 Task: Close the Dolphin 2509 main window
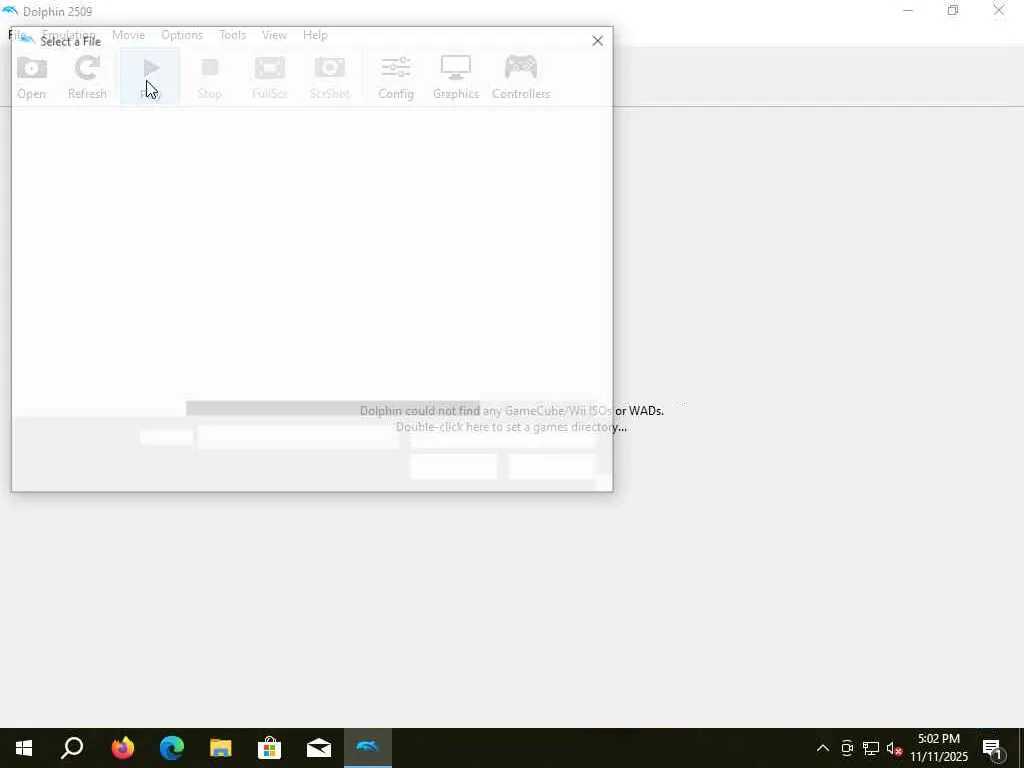[999, 10]
